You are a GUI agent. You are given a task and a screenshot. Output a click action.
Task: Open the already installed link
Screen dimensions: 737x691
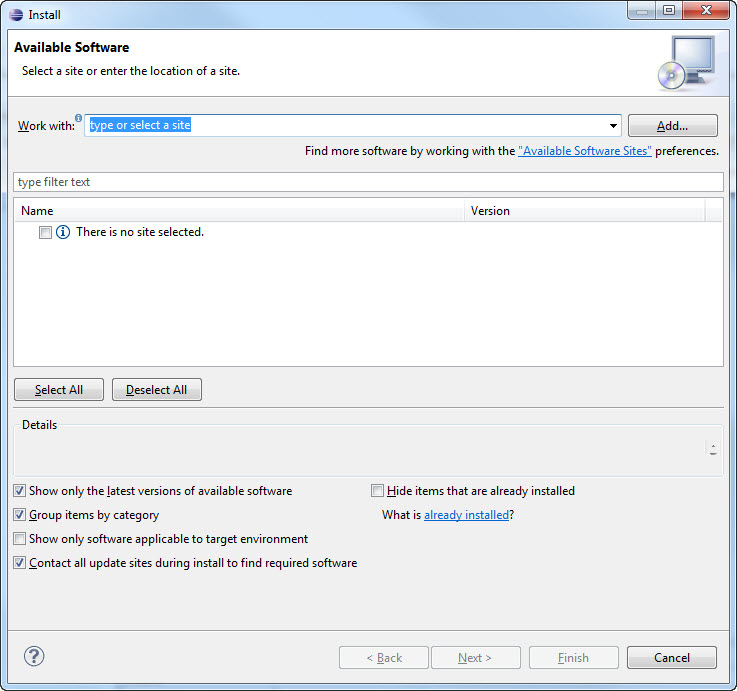pos(466,515)
